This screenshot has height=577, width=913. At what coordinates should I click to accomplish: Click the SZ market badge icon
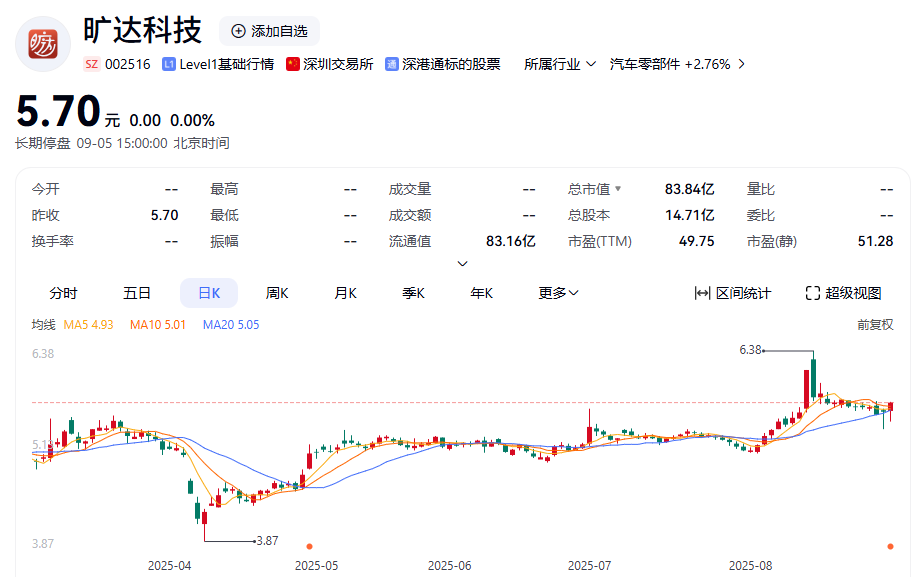click(91, 64)
